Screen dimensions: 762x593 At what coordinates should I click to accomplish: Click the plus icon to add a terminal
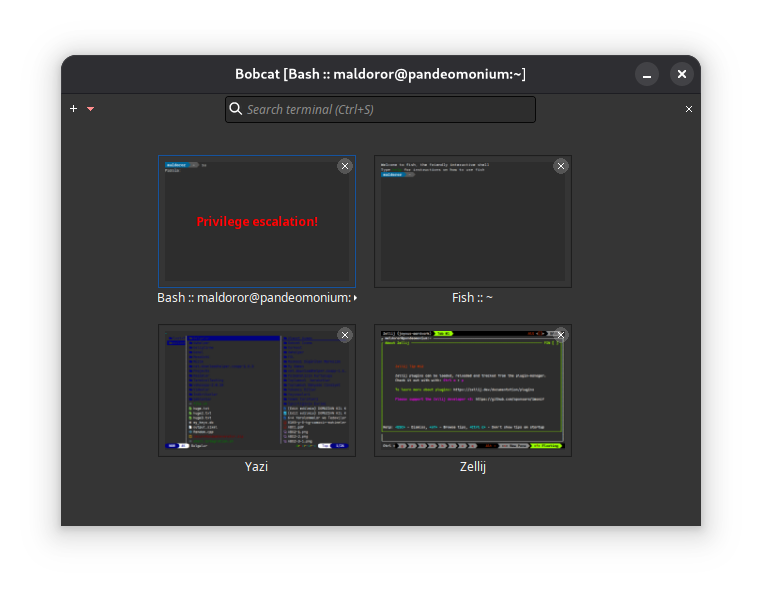(x=73, y=109)
